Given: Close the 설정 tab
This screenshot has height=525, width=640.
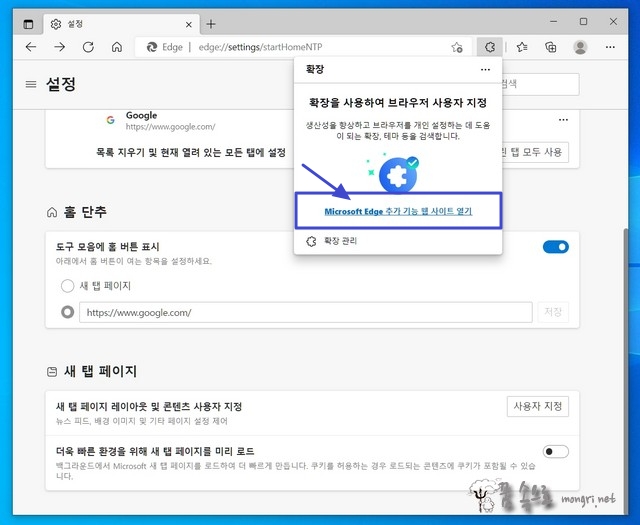Looking at the screenshot, I should (x=189, y=24).
